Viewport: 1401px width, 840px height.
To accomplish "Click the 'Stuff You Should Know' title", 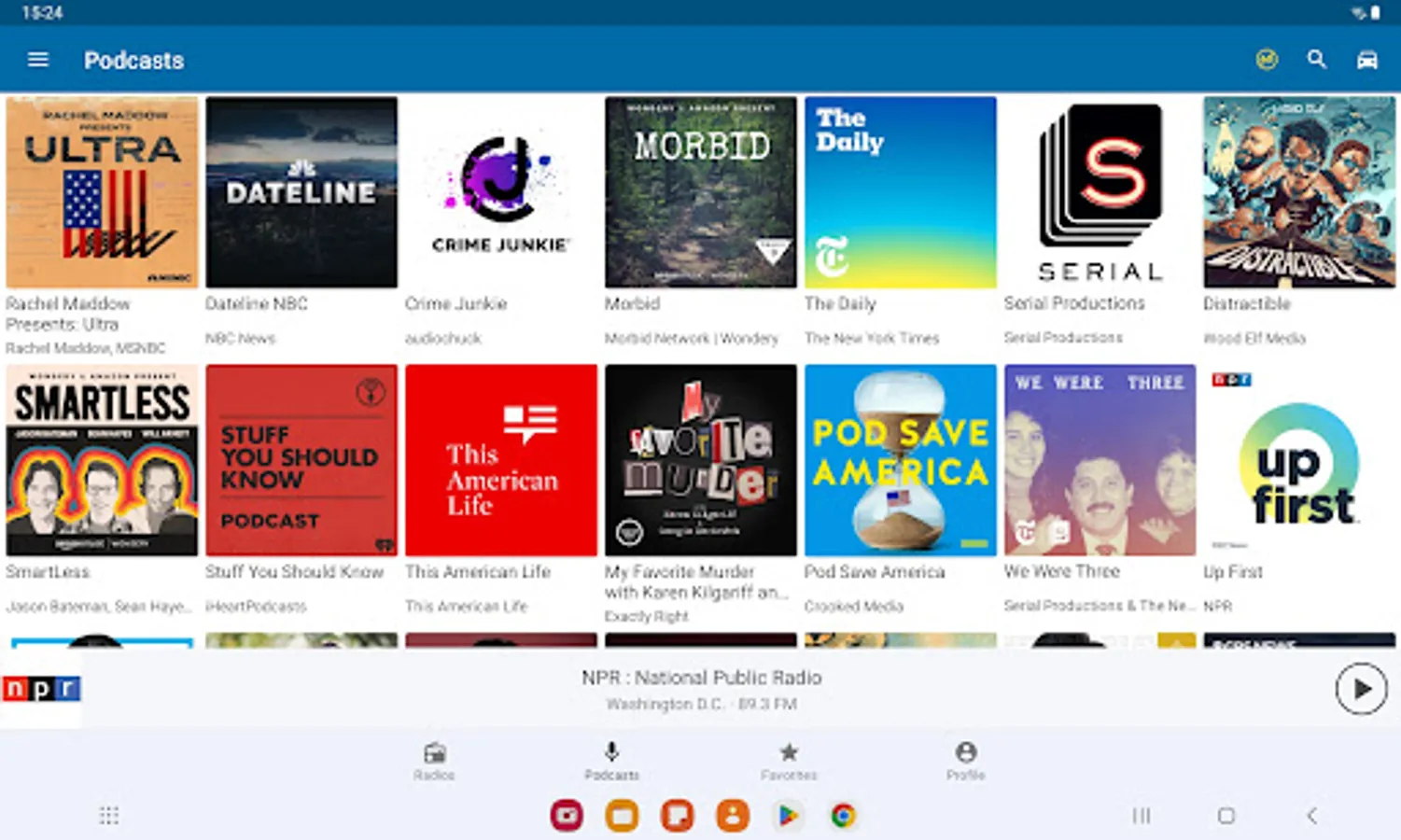I will tap(295, 571).
